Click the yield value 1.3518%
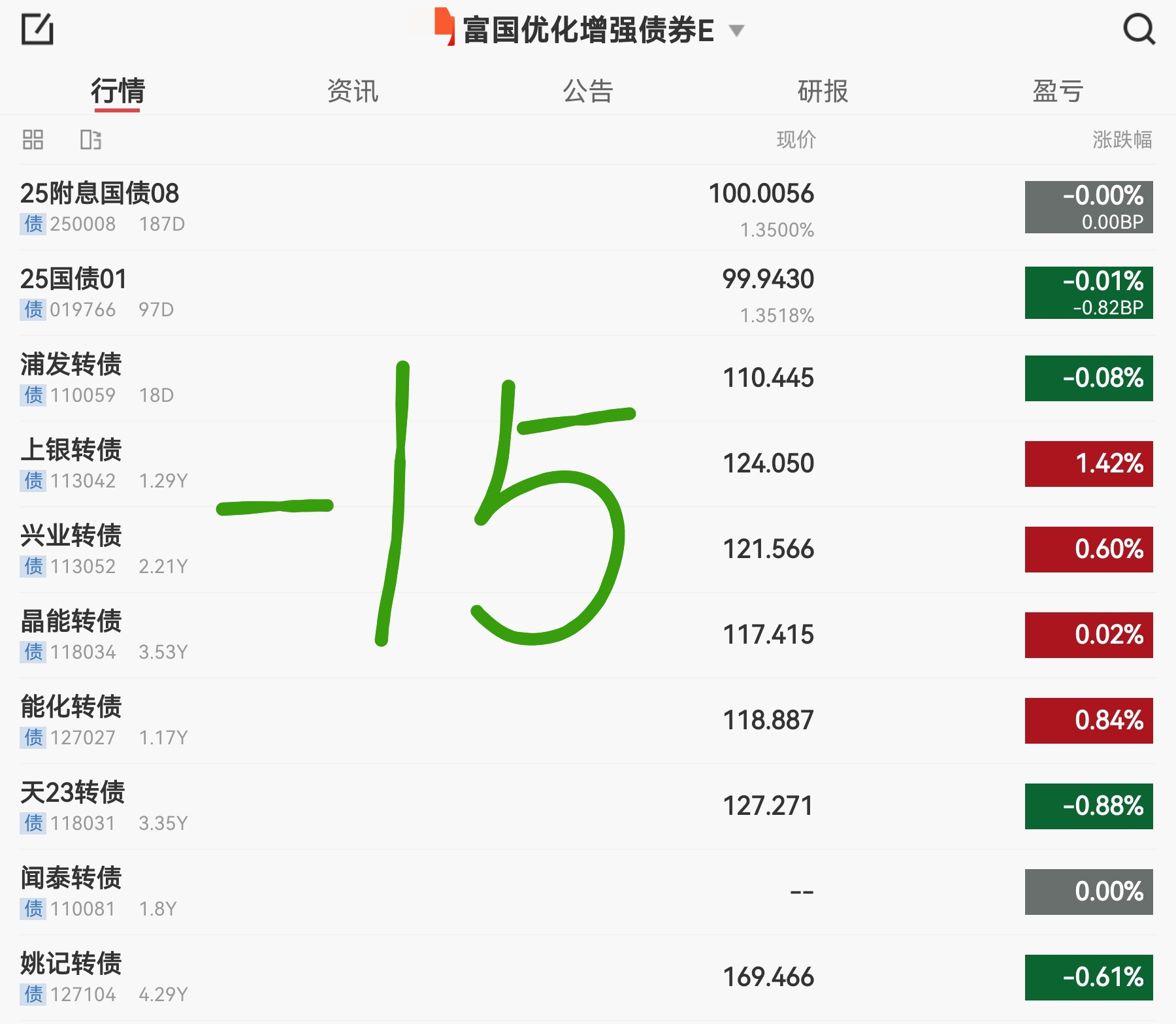Viewport: 1176px width, 1024px height. pos(777,316)
